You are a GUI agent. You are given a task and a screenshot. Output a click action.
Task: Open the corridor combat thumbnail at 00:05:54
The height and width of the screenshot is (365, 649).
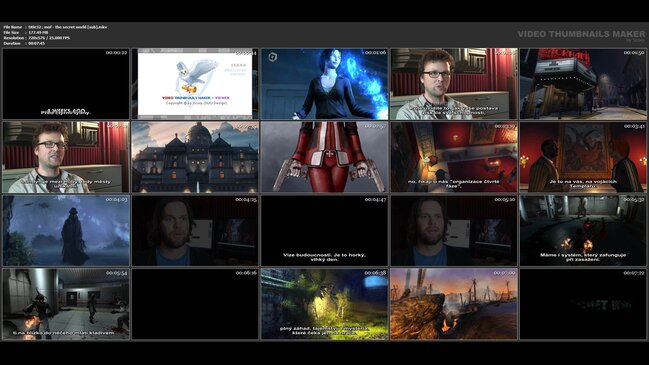(66, 304)
